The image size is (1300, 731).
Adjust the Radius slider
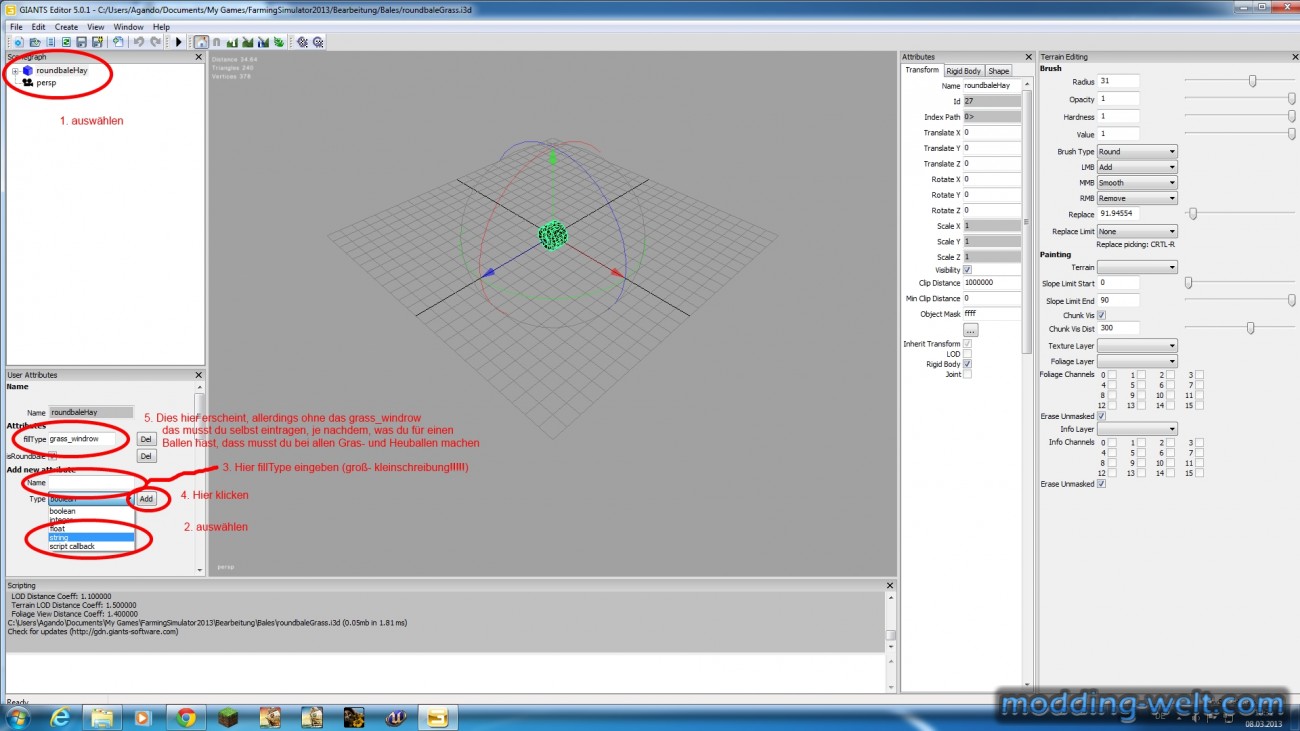(1252, 81)
